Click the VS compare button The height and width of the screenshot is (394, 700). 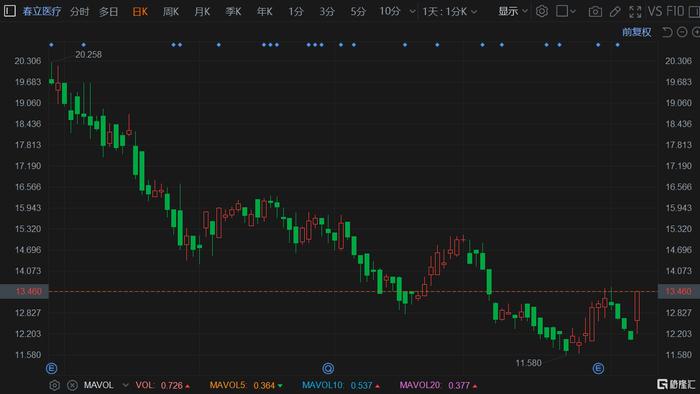coord(654,12)
